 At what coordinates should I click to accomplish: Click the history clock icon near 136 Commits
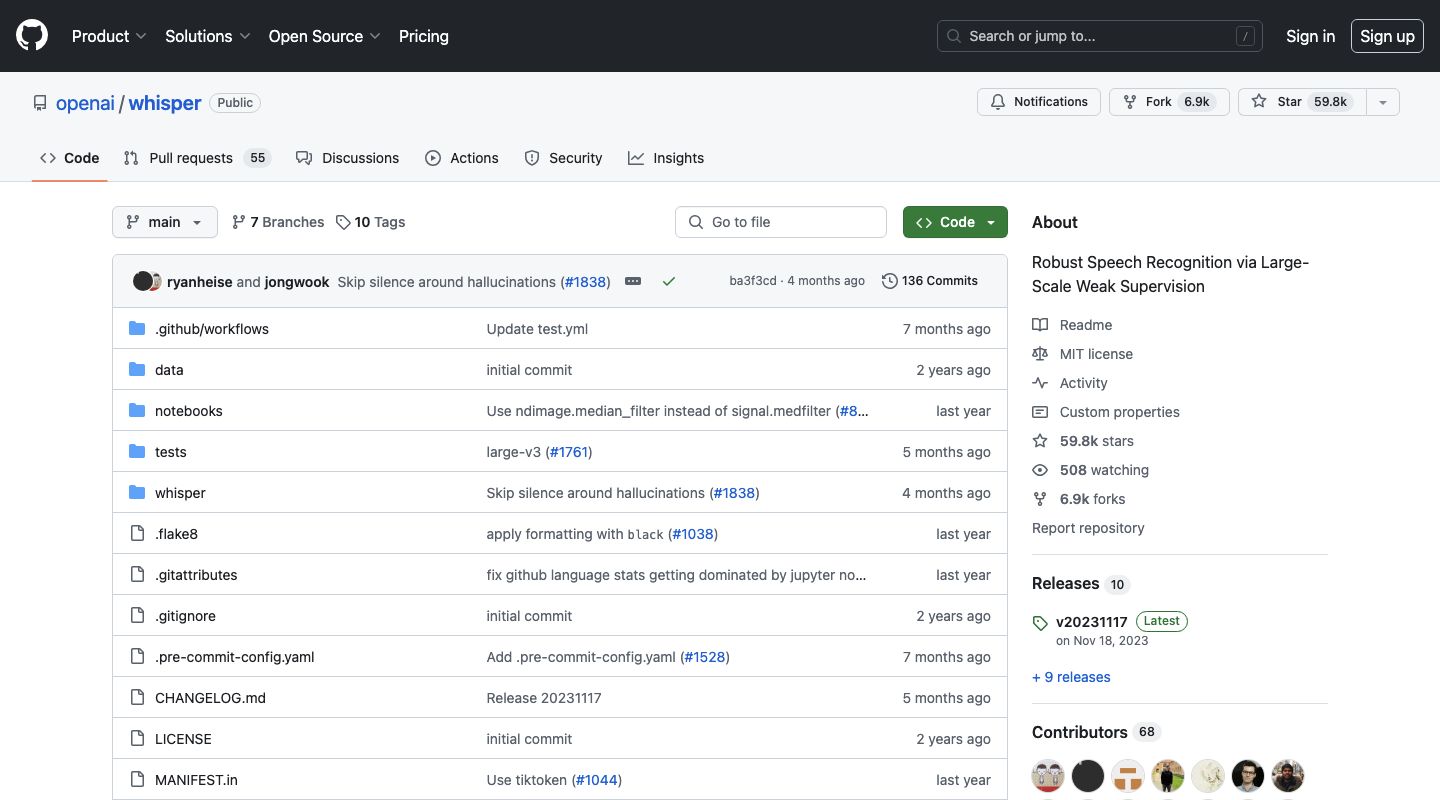coord(889,281)
